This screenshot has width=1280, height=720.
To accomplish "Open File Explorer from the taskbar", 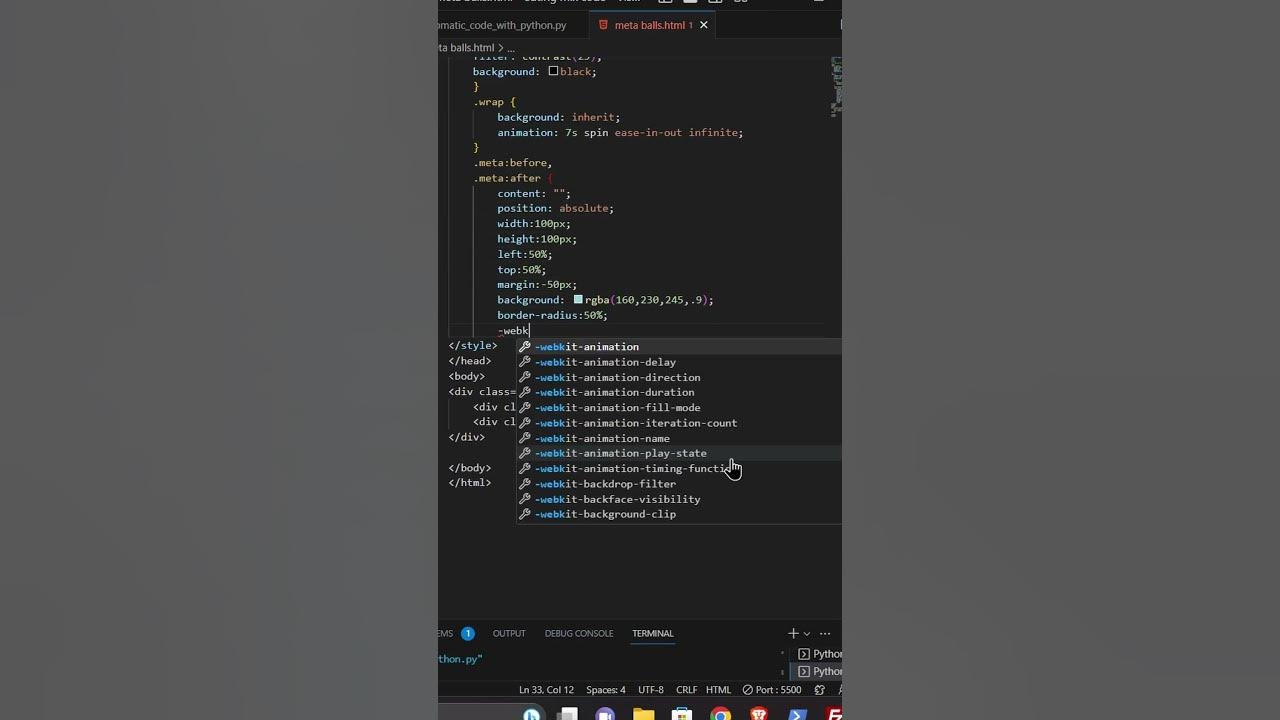I will pyautogui.click(x=644, y=714).
